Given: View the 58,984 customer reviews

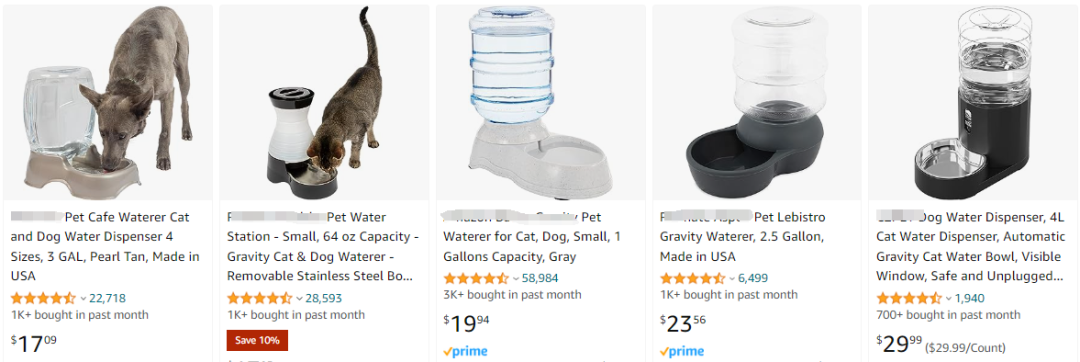Looking at the screenshot, I should click(540, 278).
